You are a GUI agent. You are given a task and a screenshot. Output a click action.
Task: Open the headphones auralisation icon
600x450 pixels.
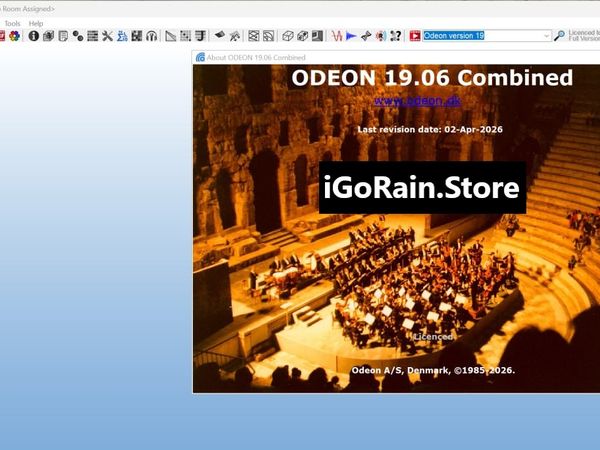pos(151,36)
